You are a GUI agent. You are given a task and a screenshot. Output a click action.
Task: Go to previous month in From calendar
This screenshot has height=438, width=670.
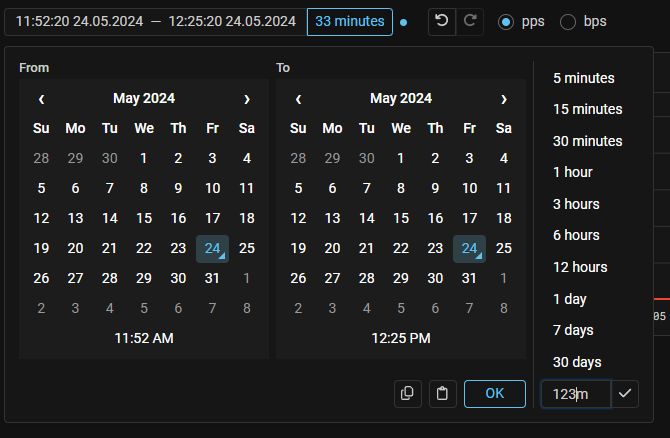pos(41,99)
